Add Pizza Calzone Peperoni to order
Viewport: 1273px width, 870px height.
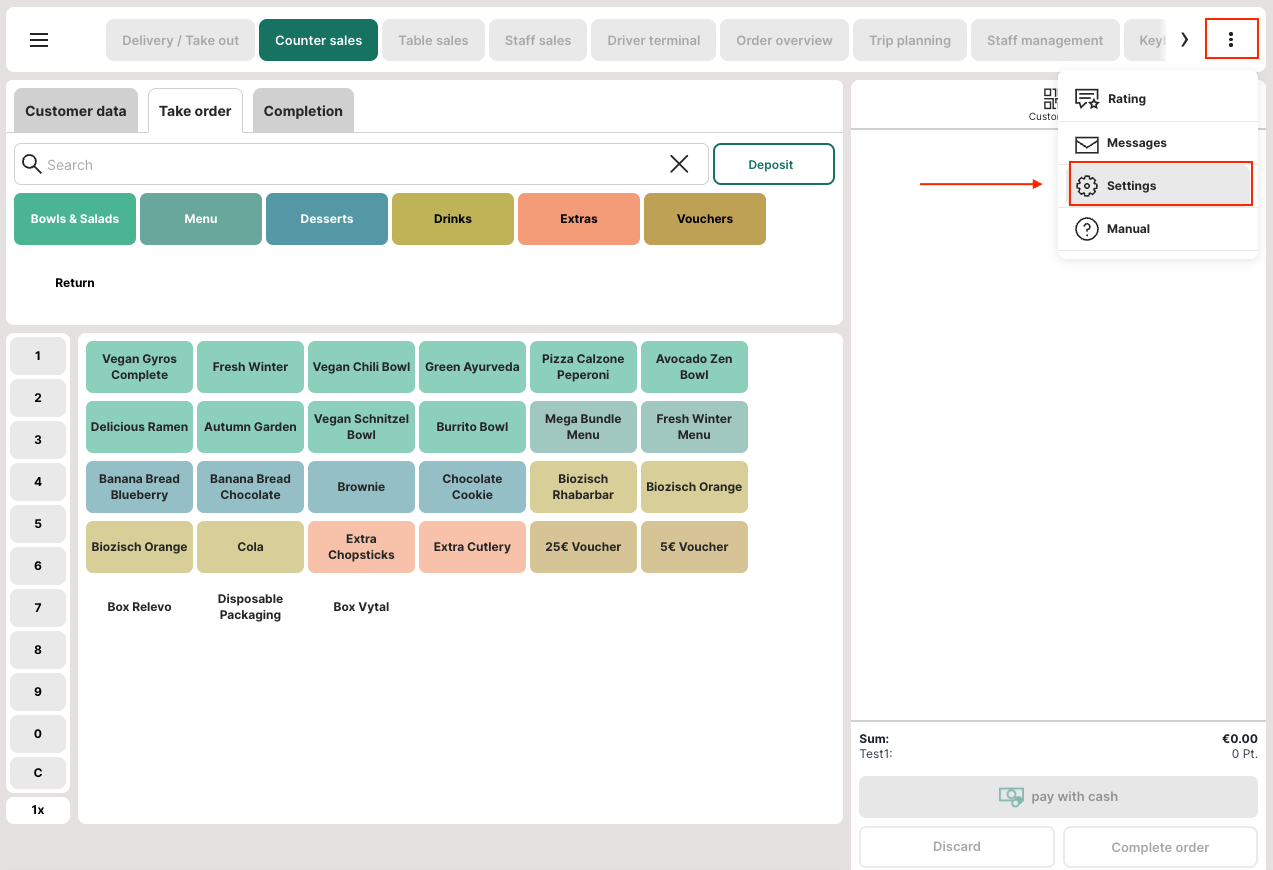tap(584, 367)
